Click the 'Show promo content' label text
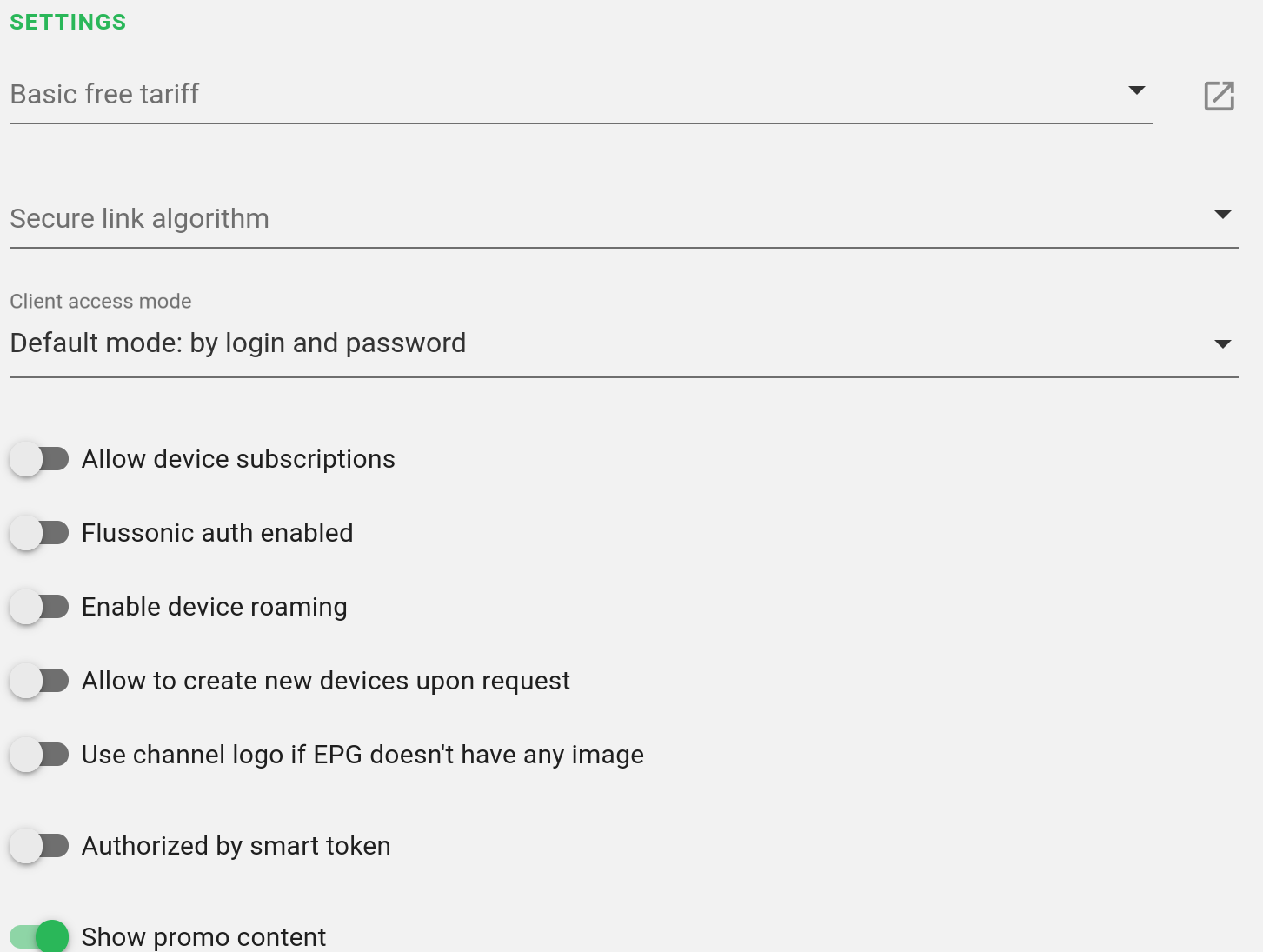 (203, 937)
